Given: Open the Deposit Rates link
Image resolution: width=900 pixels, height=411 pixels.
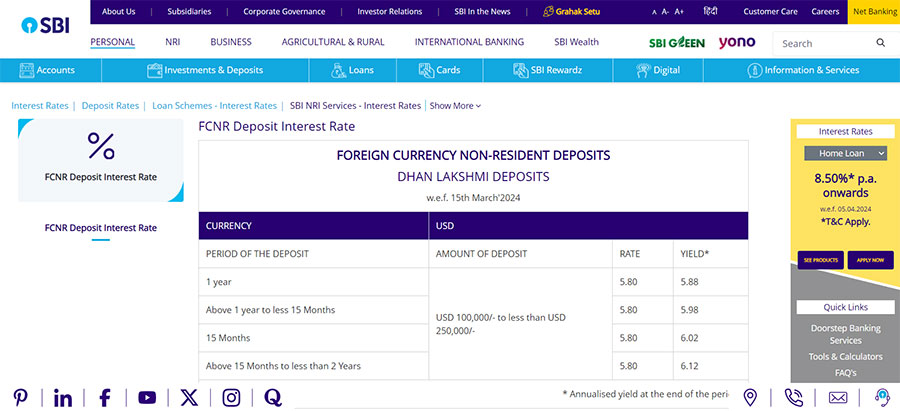Looking at the screenshot, I should 110,106.
